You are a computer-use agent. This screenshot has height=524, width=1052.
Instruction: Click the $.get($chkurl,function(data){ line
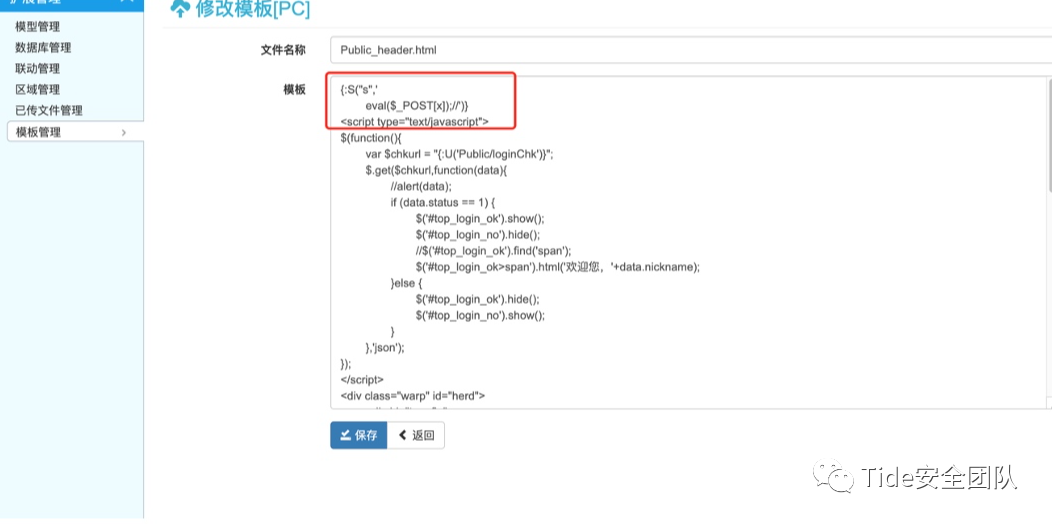click(436, 170)
